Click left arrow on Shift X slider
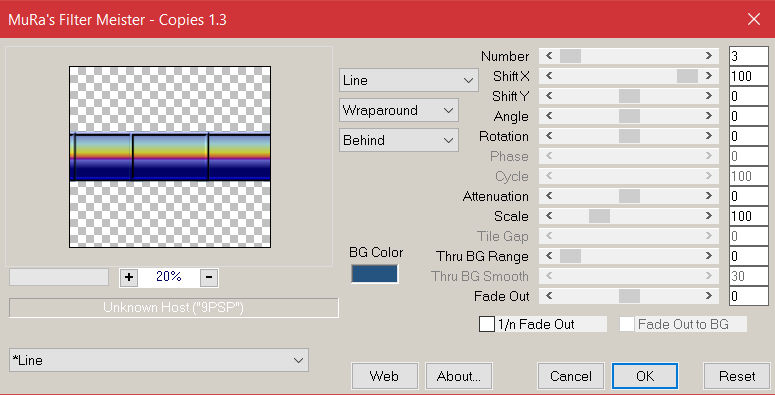 pyautogui.click(x=549, y=76)
